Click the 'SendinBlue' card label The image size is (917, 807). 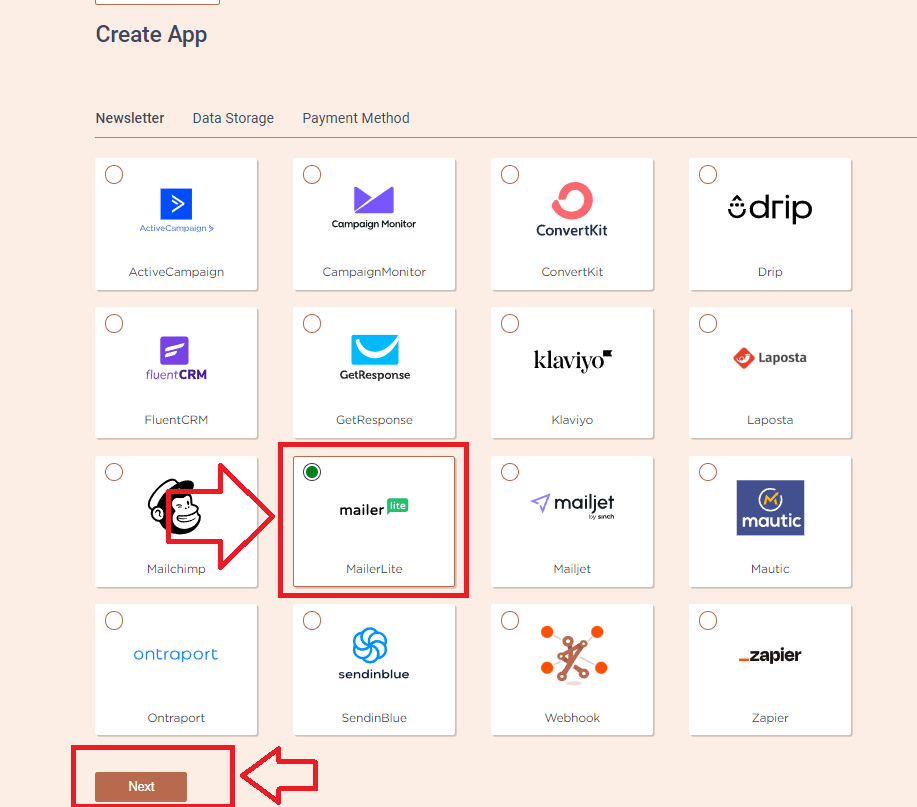coord(374,718)
